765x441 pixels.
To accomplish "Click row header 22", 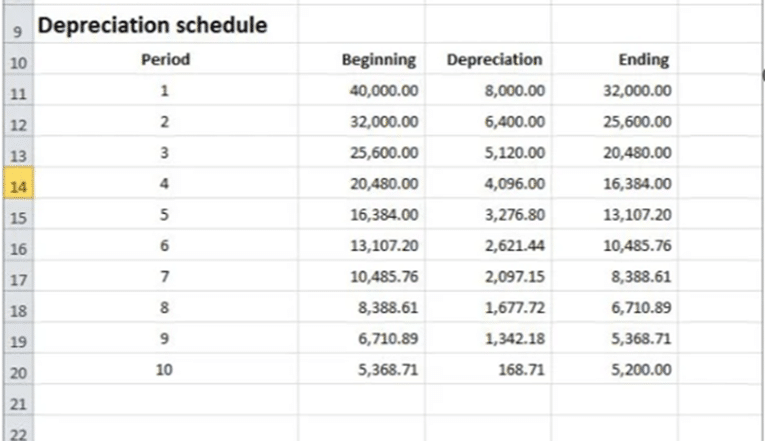I will coord(15,432).
